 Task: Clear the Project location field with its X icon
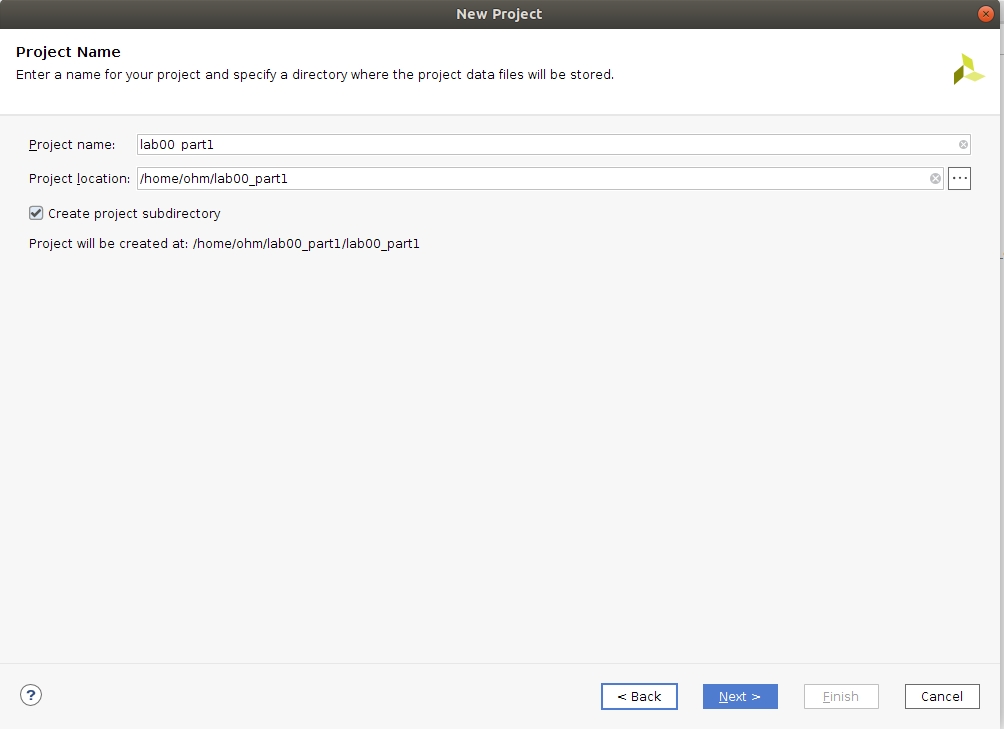coord(935,179)
